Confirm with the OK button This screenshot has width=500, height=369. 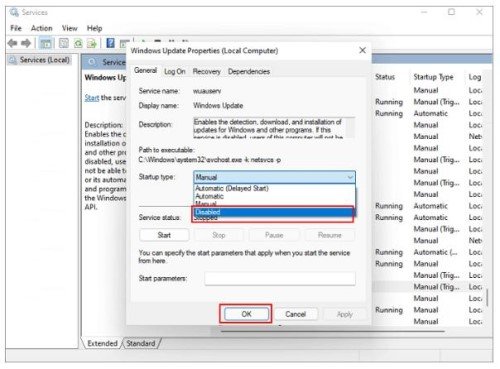click(x=246, y=314)
